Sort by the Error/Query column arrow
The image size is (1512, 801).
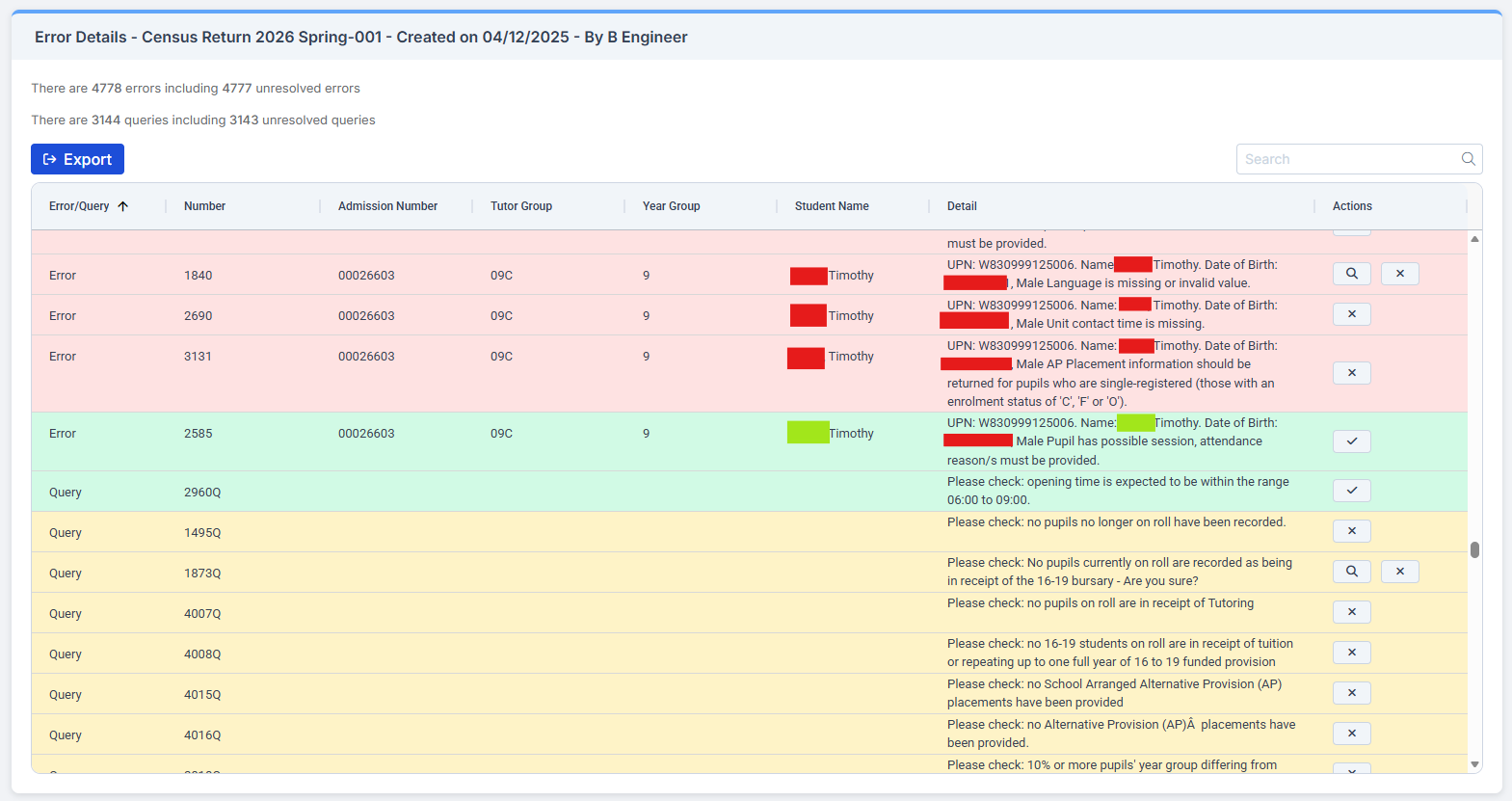coord(123,206)
